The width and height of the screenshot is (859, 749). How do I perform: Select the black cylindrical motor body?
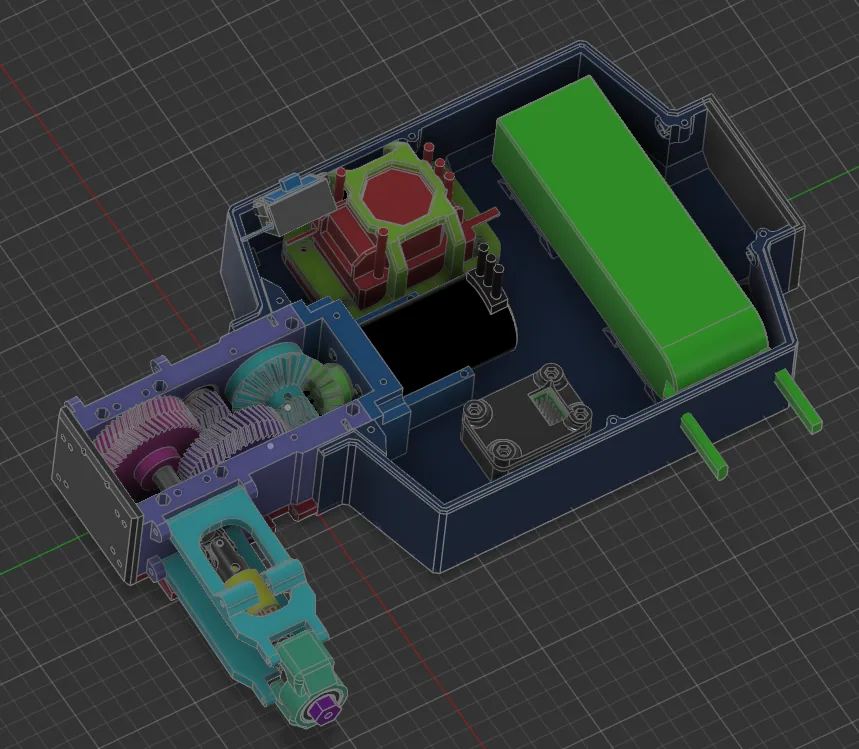click(x=438, y=334)
